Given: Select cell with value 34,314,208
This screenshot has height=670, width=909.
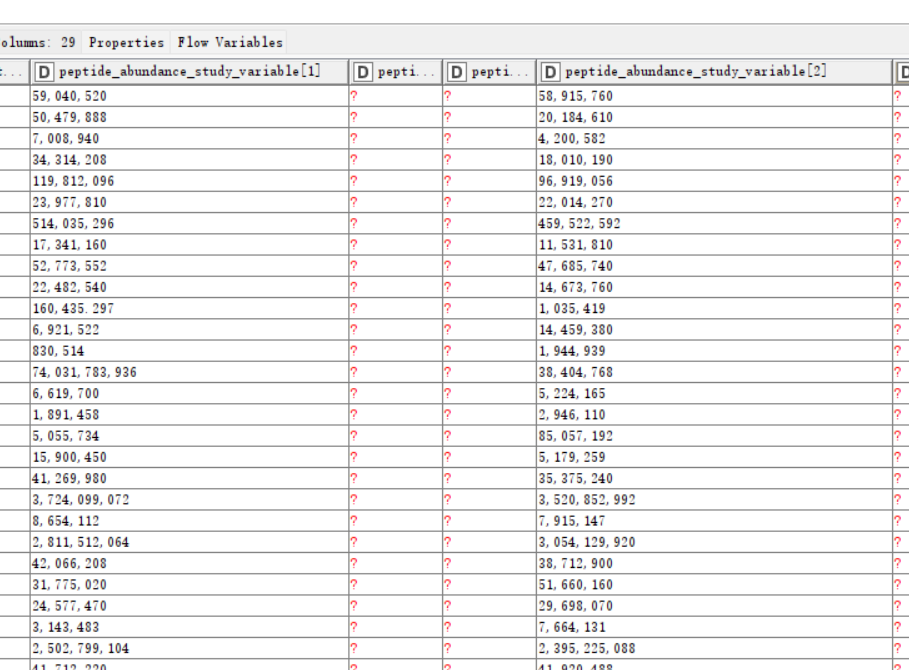Looking at the screenshot, I should pyautogui.click(x=190, y=159).
